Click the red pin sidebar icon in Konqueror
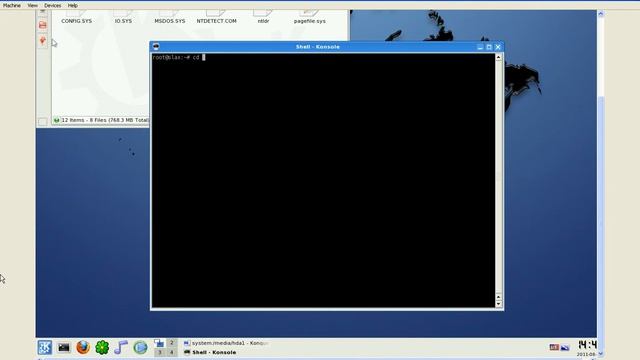Screen dimensions: 640x360 [42, 40]
